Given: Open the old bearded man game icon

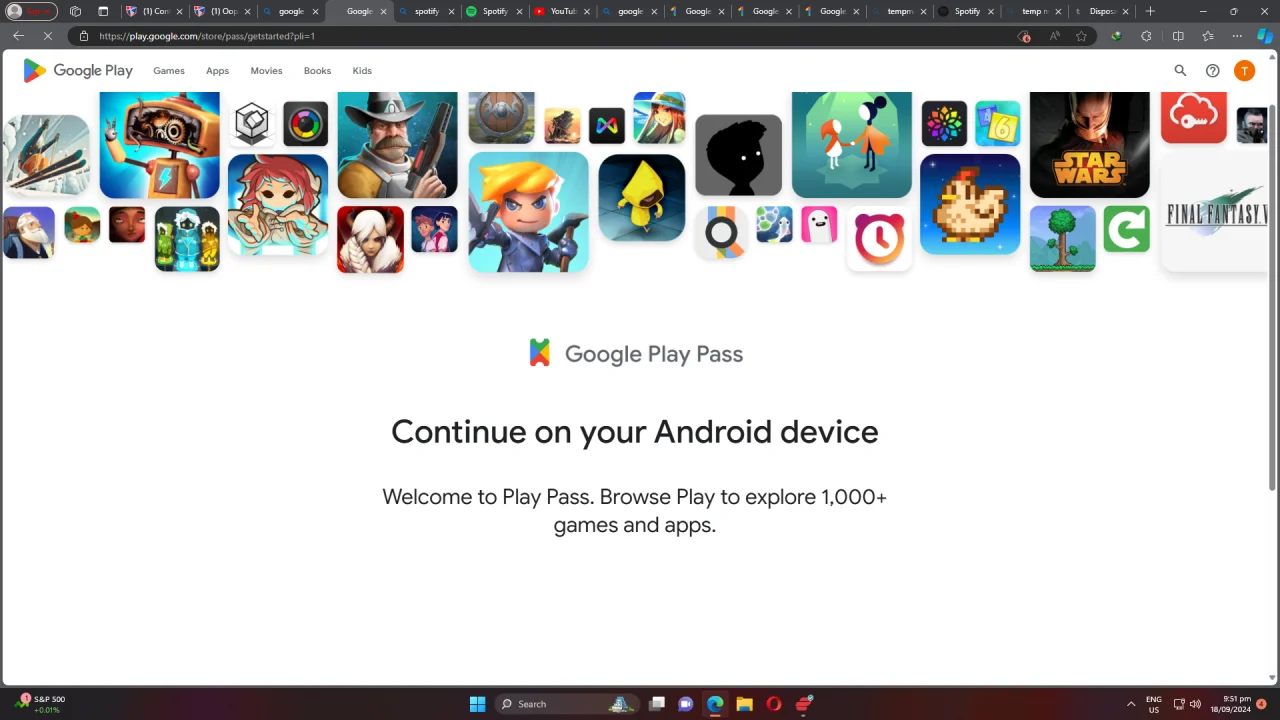Looking at the screenshot, I should (28, 232).
